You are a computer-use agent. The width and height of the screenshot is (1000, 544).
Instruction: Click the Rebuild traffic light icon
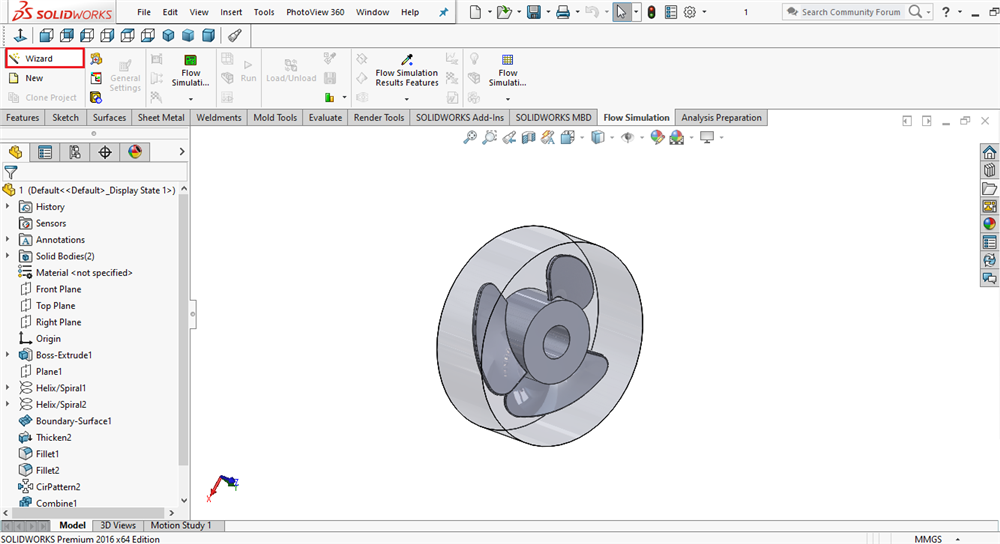coord(651,12)
